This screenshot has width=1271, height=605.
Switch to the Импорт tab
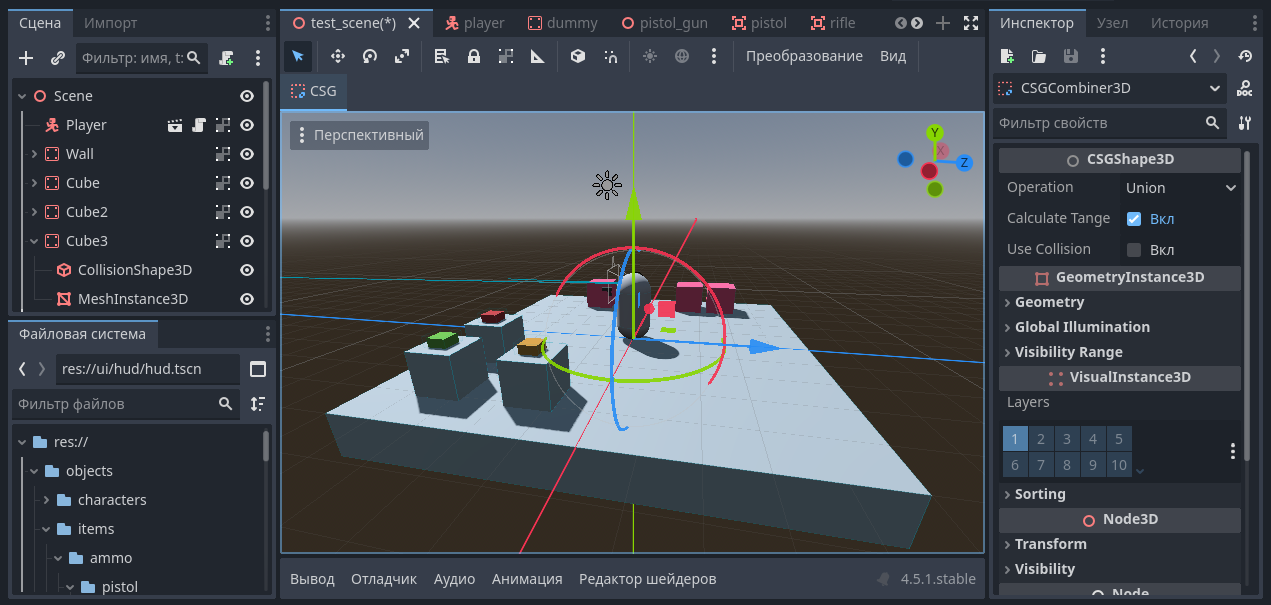point(111,23)
